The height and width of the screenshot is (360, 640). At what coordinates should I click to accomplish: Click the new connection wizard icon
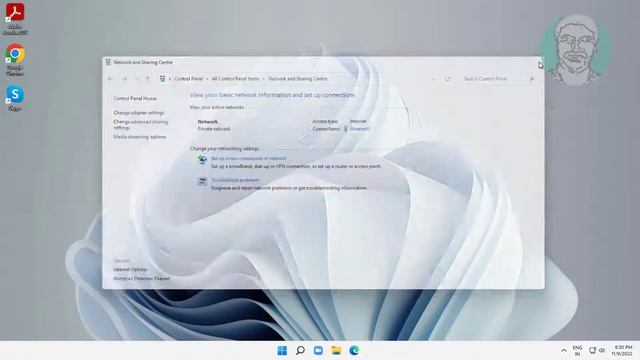pos(202,160)
